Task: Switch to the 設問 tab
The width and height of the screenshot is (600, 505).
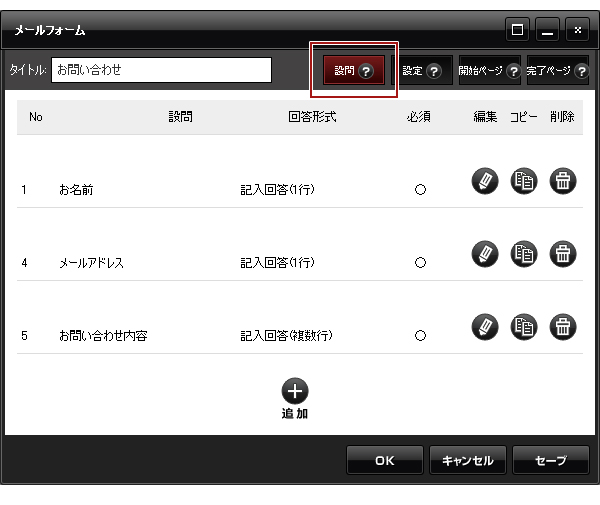Action: tap(354, 70)
